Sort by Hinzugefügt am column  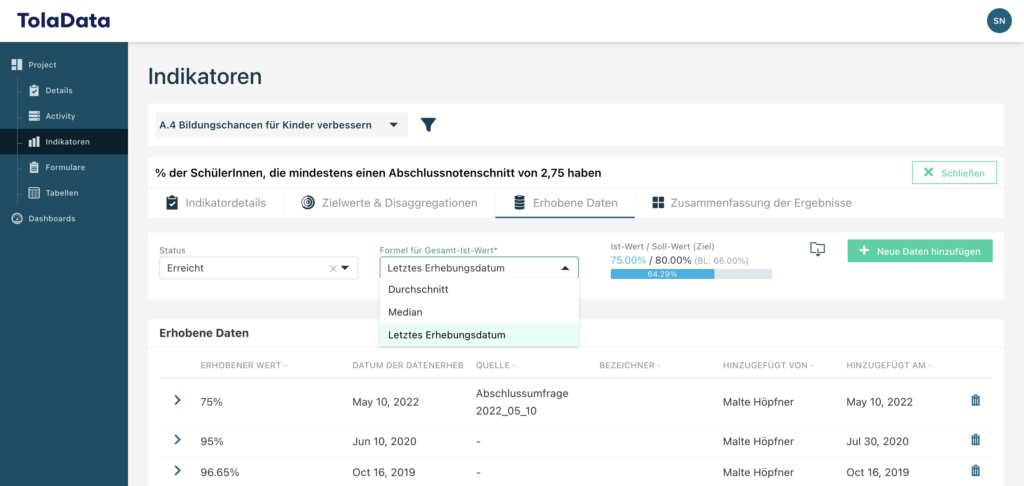[x=889, y=365]
